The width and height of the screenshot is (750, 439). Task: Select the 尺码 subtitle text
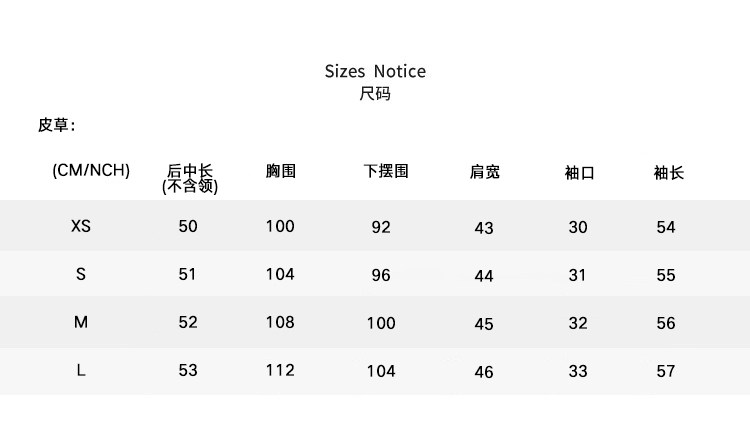(x=375, y=94)
